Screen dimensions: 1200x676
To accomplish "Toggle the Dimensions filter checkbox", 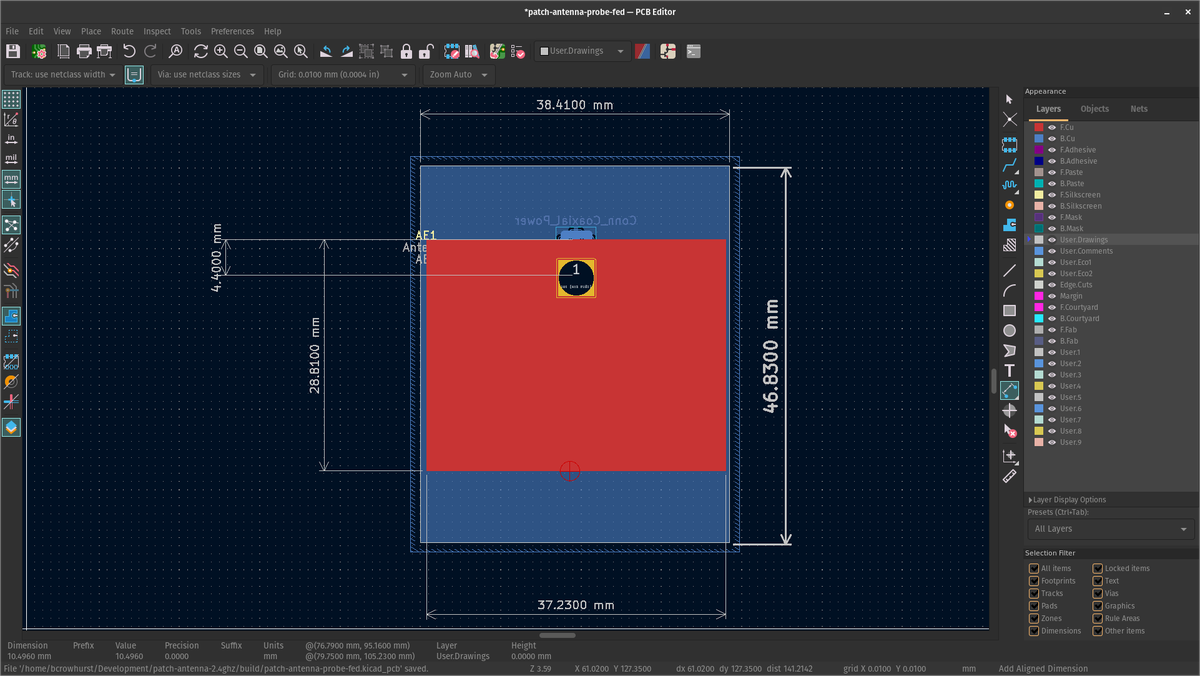I will [x=1034, y=631].
